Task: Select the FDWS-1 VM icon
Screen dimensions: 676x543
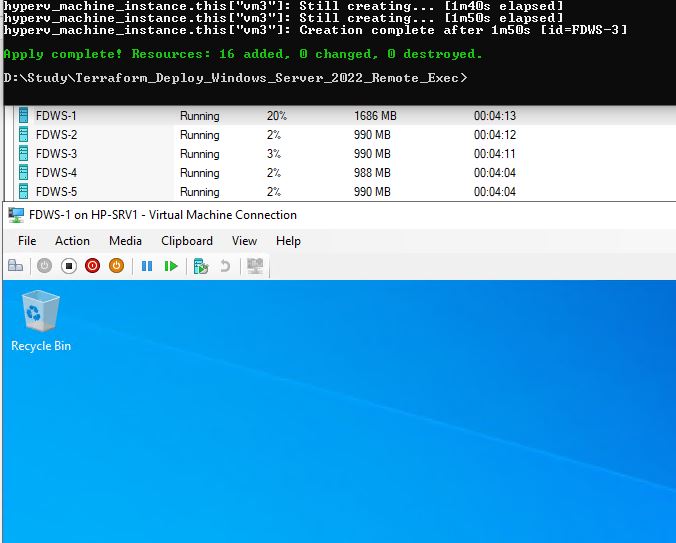Action: coord(24,115)
